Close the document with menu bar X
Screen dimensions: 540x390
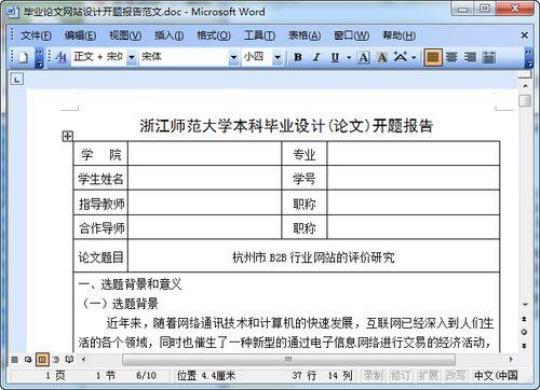coord(524,35)
